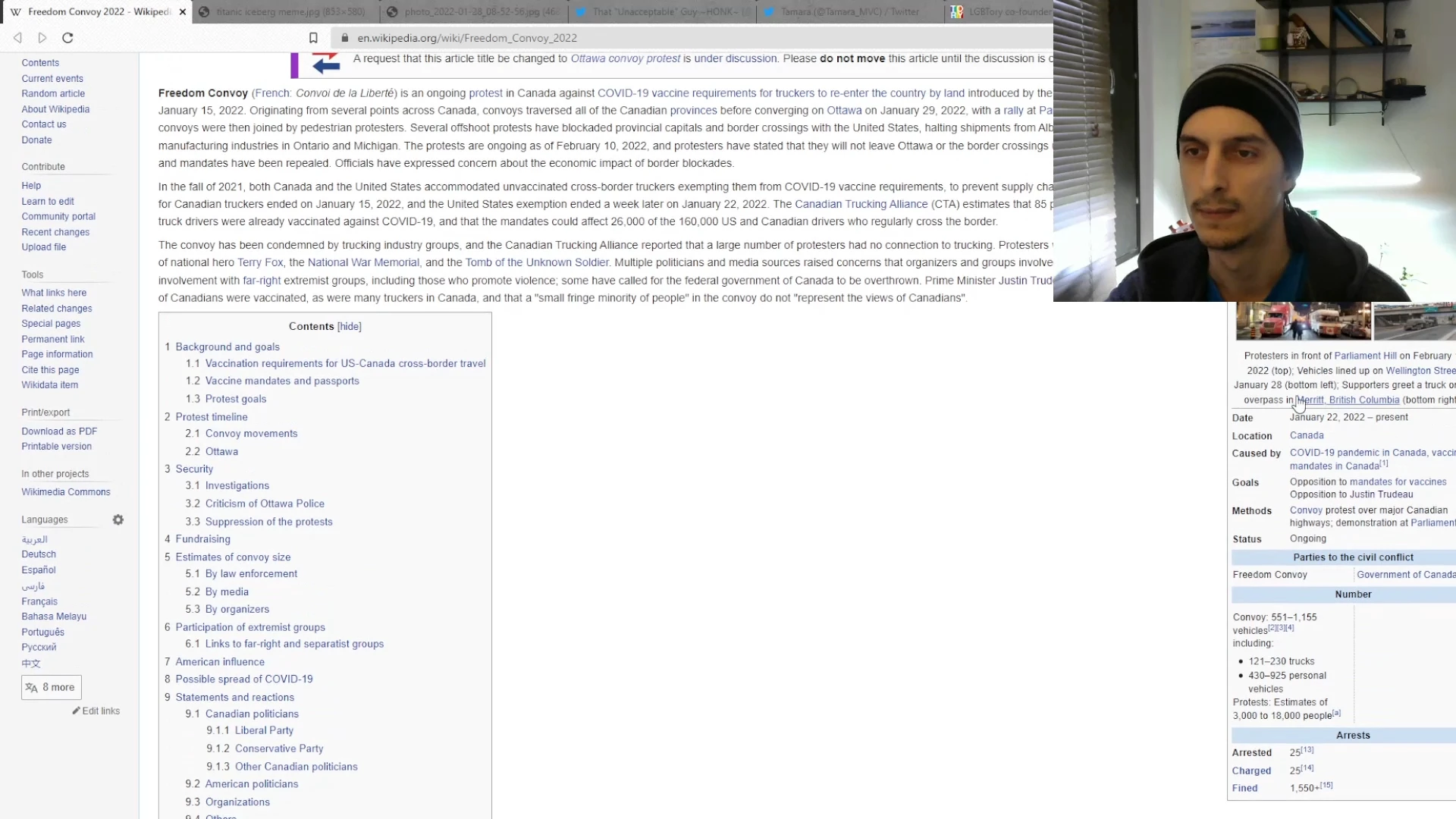Click truck protest thumbnail in infobox
Image resolution: width=1456 pixels, height=819 pixels.
click(1304, 321)
